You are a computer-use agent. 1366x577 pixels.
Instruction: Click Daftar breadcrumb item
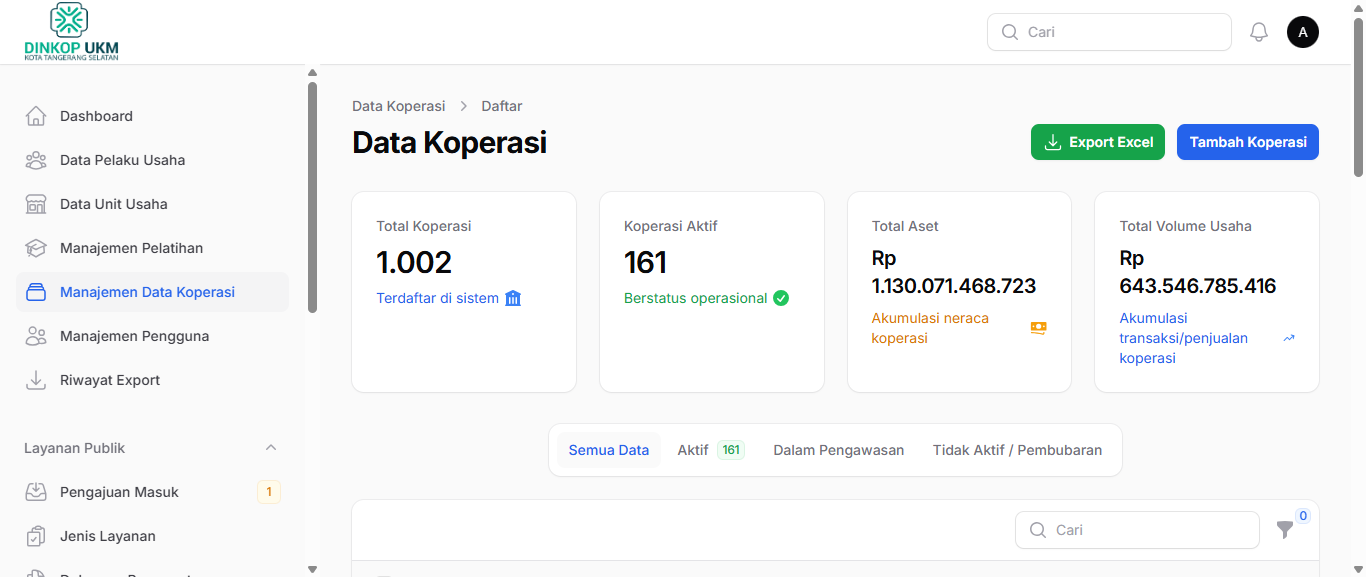click(x=502, y=106)
